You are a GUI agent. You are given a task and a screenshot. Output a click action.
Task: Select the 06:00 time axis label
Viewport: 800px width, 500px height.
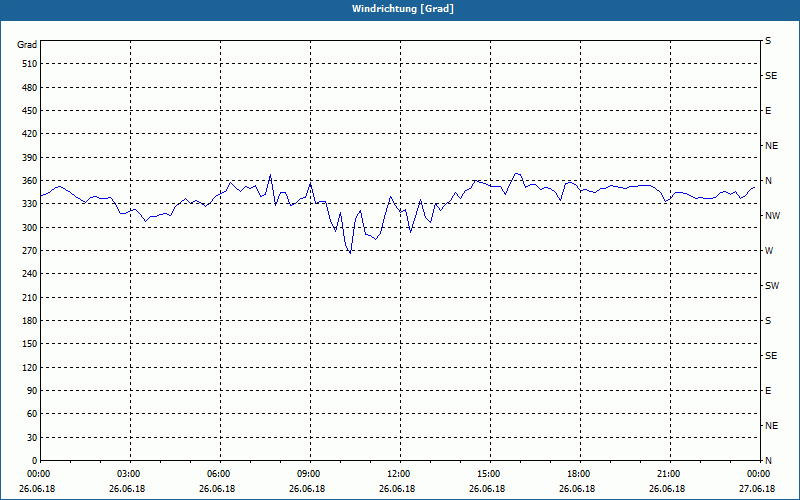click(x=219, y=474)
